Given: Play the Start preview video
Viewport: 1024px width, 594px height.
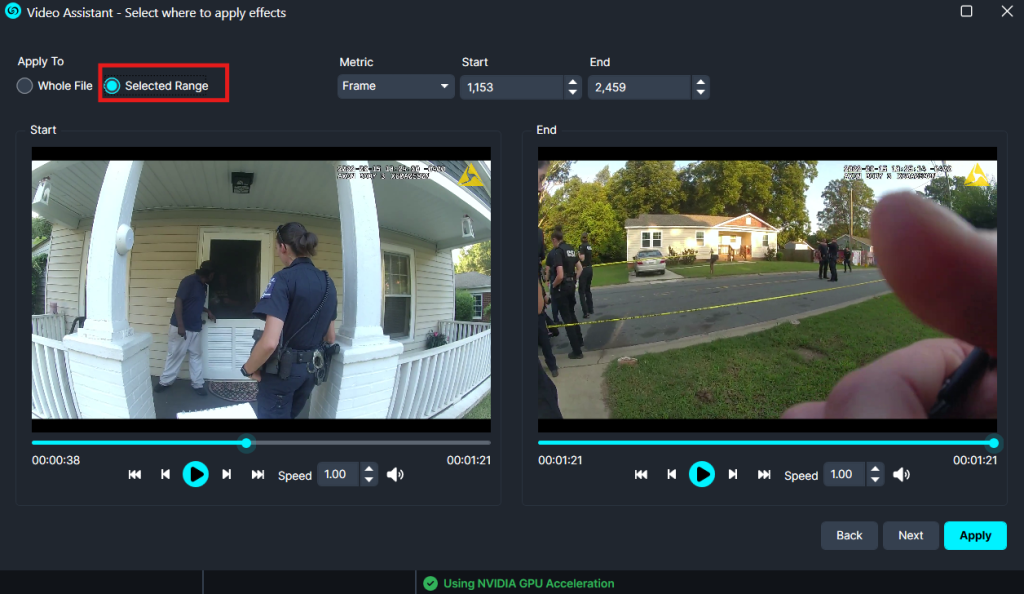Looking at the screenshot, I should click(195, 474).
